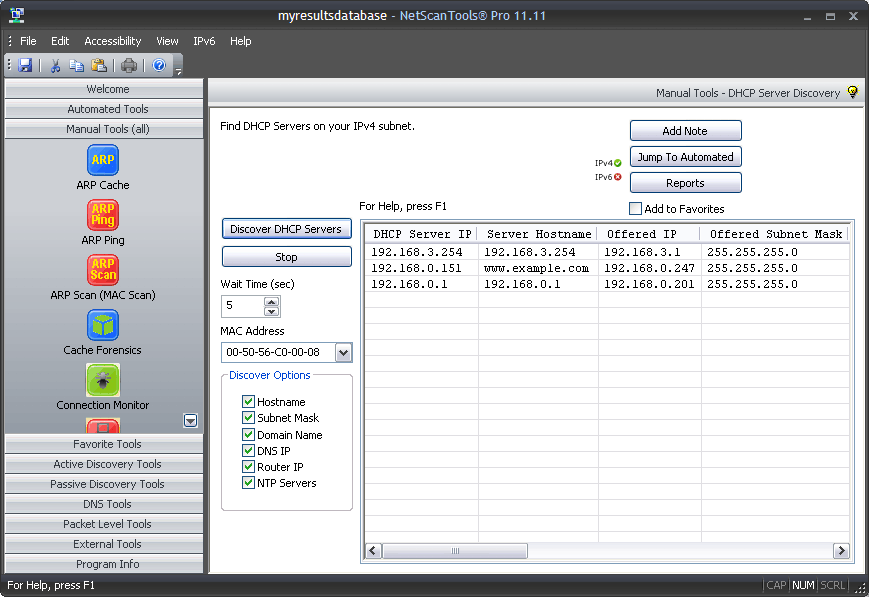
Task: Expand Passive Discovery Tools section
Action: [x=104, y=484]
